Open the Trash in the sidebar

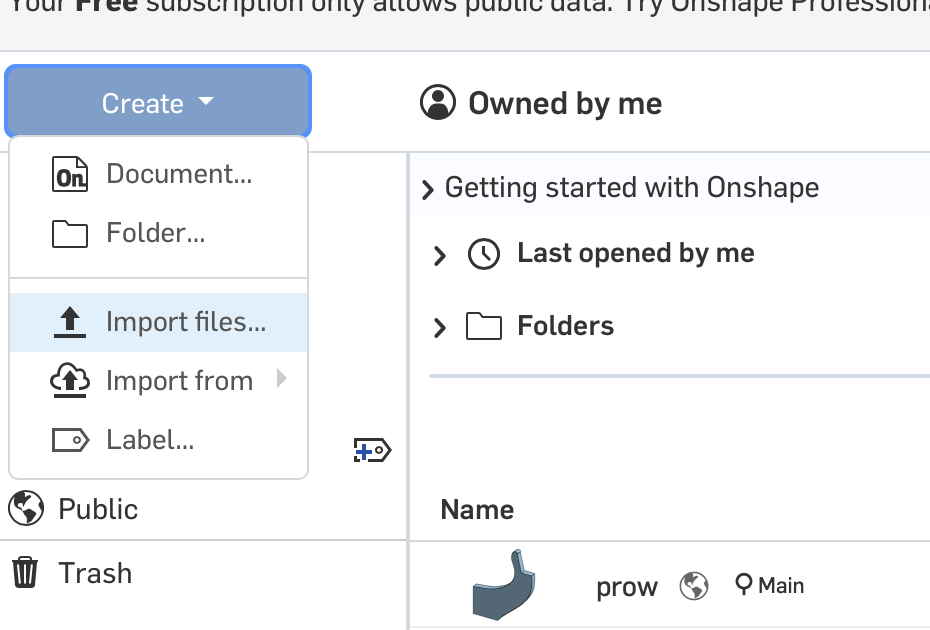click(x=94, y=573)
